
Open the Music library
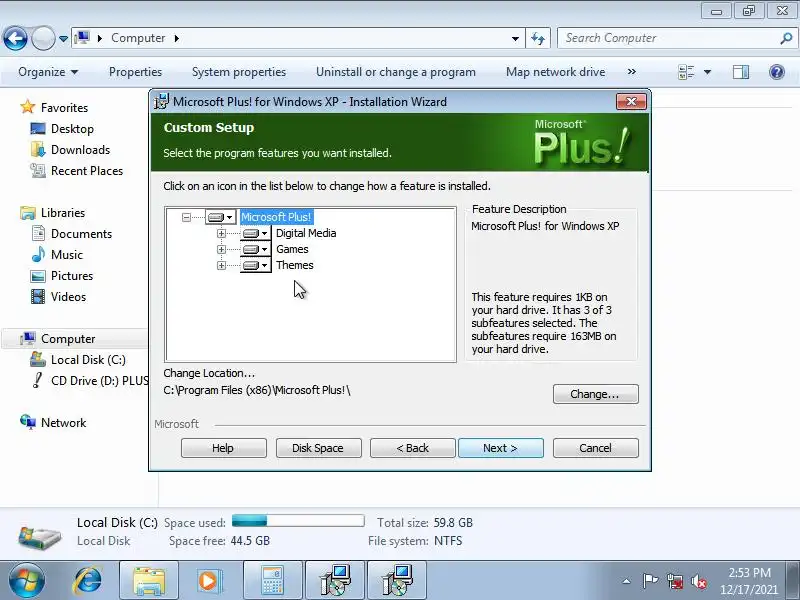pyautogui.click(x=67, y=255)
